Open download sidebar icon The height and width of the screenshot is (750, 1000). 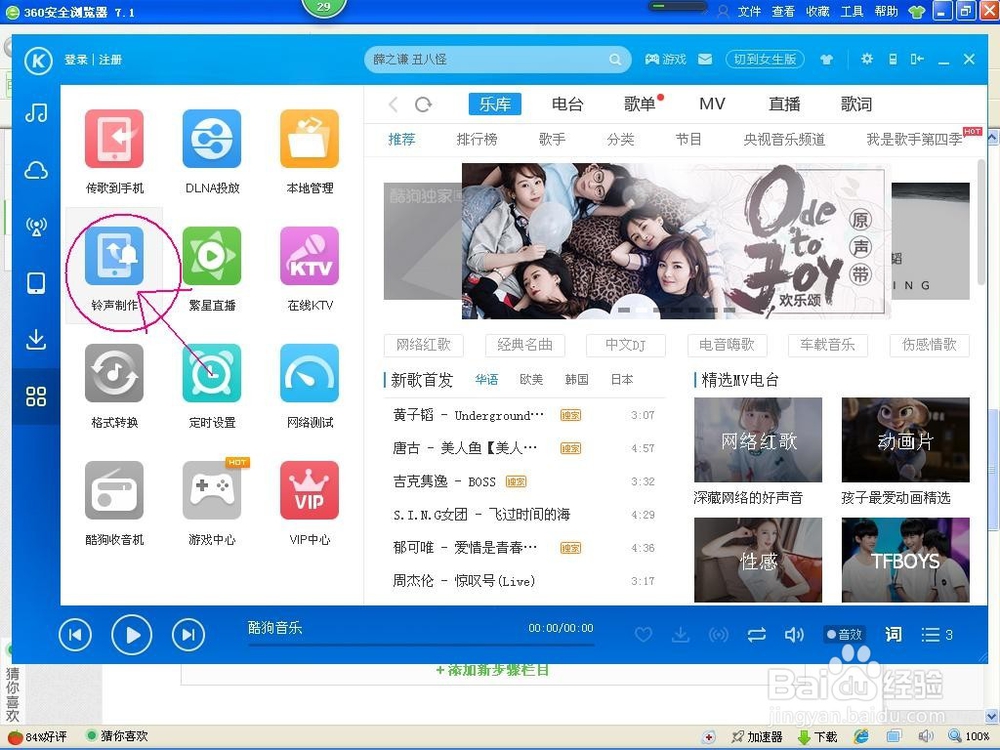pyautogui.click(x=36, y=339)
